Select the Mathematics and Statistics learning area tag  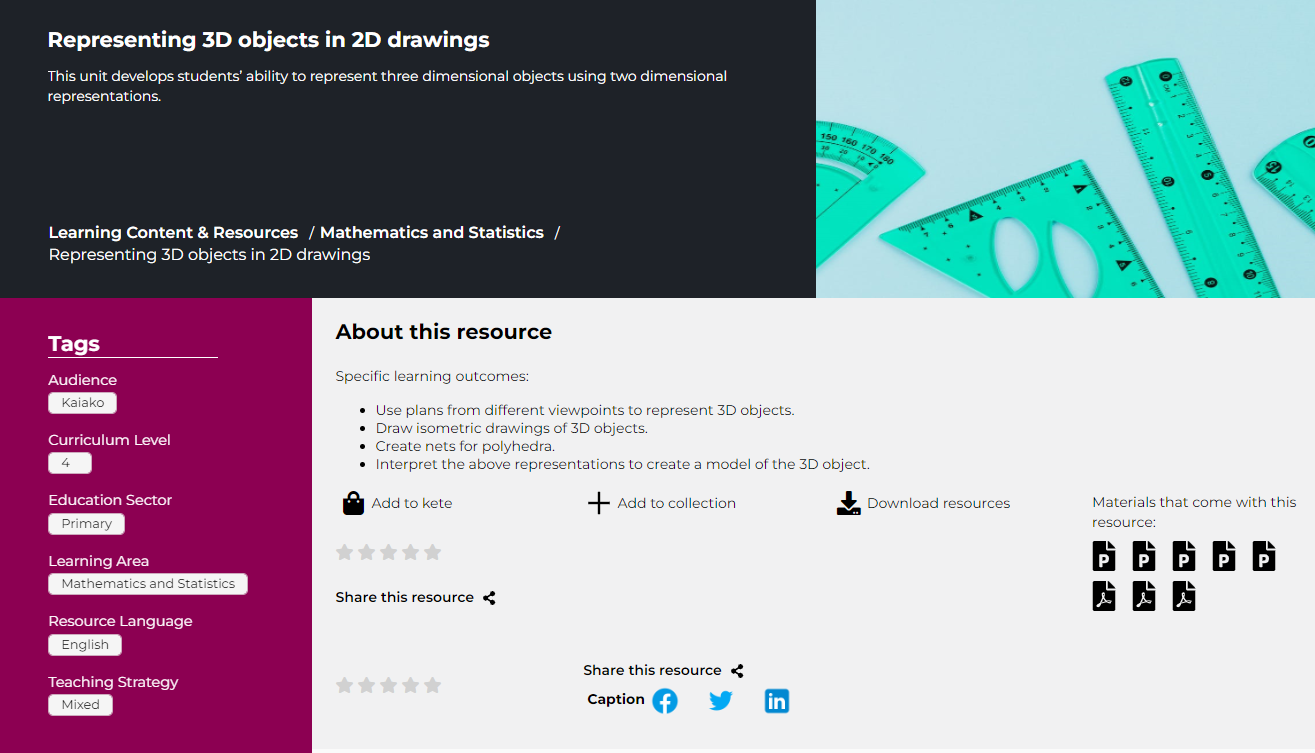click(x=148, y=584)
